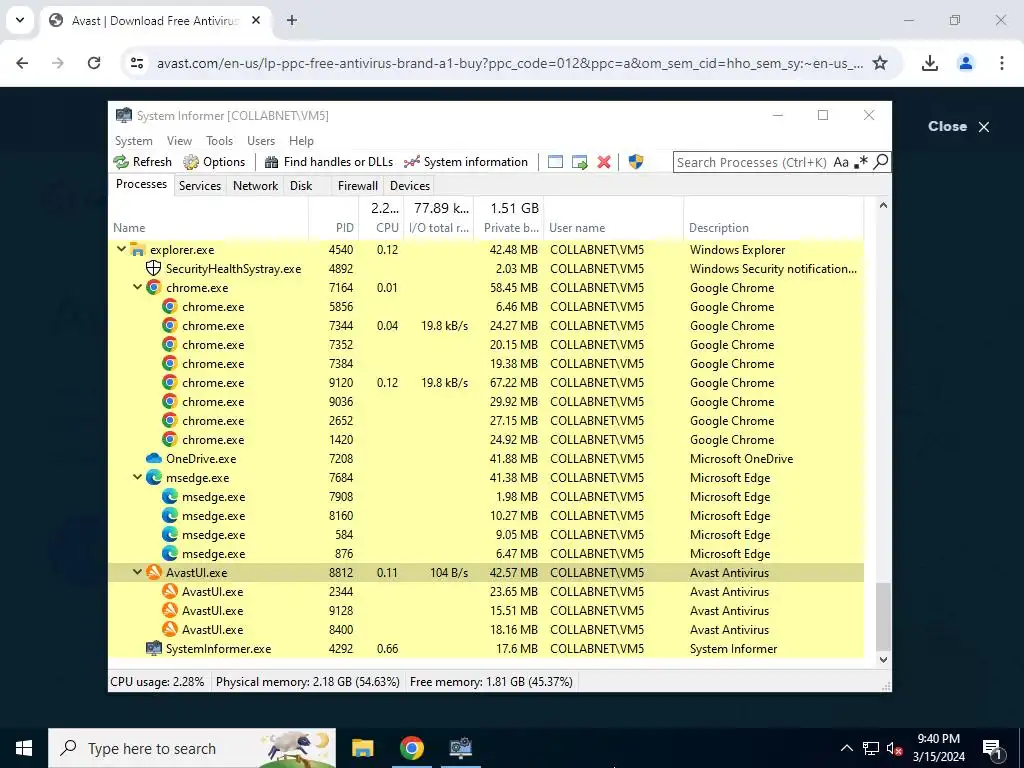Select chrome.exe icon with PID 7164
The image size is (1024, 768).
(x=153, y=287)
